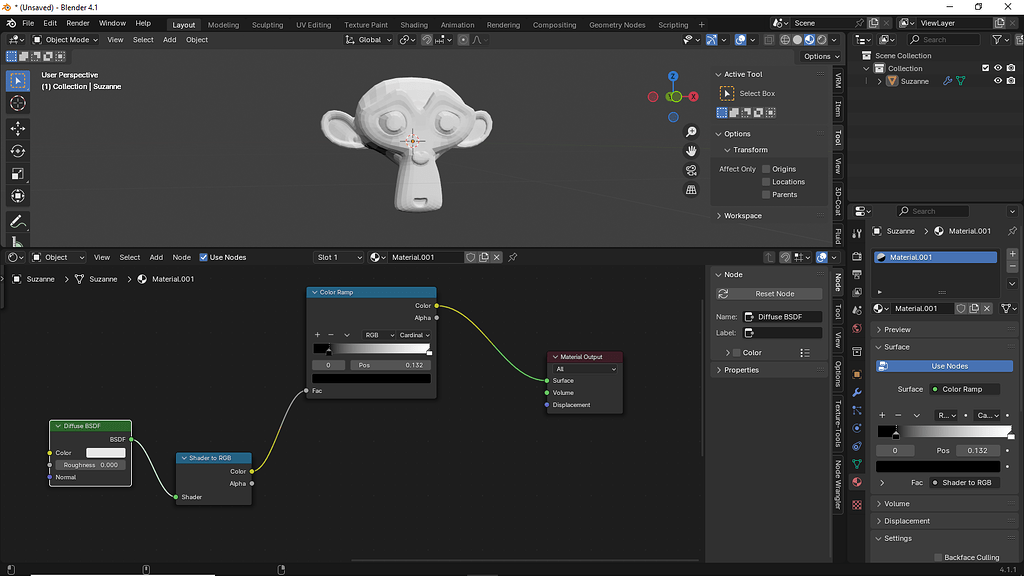The height and width of the screenshot is (576, 1024).
Task: Select the Transform tool
Action: 18,196
